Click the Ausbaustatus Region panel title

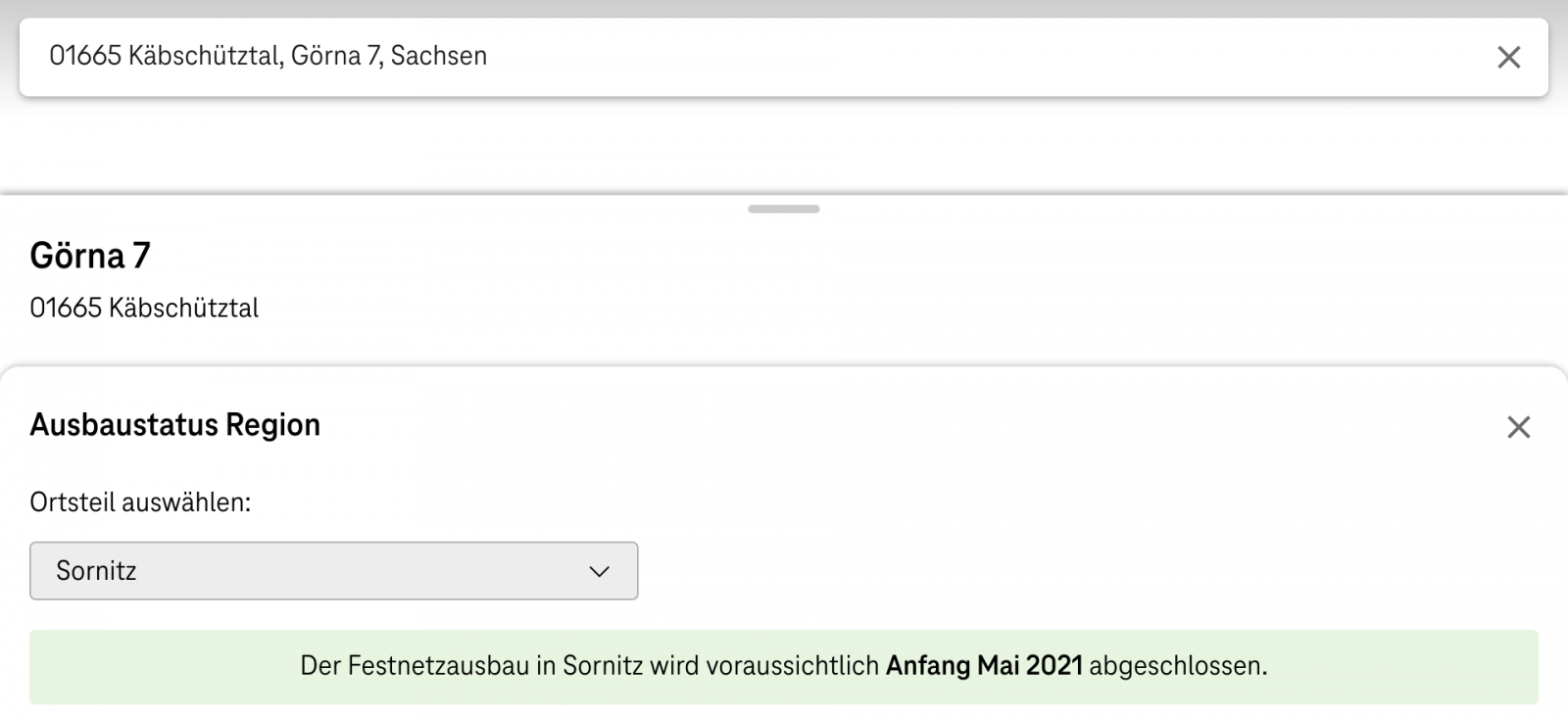175,425
